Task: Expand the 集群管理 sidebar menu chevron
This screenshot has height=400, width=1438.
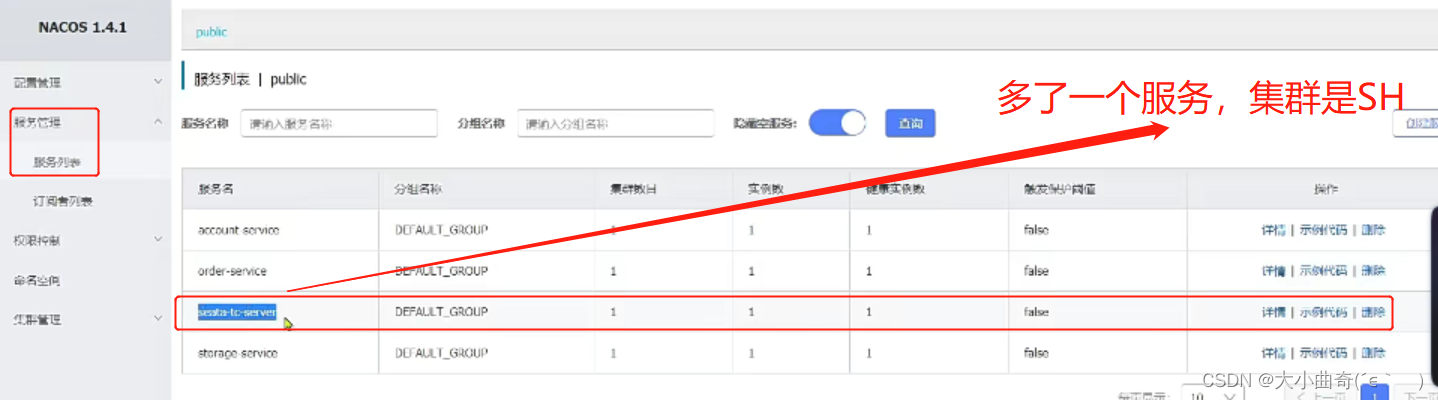Action: (158, 319)
